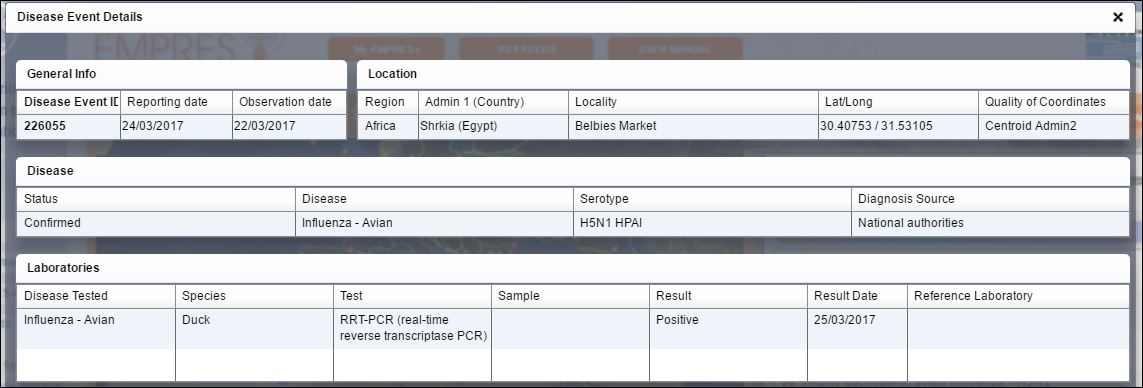Select the Positive result cell
The width and height of the screenshot is (1143, 388).
[729, 328]
